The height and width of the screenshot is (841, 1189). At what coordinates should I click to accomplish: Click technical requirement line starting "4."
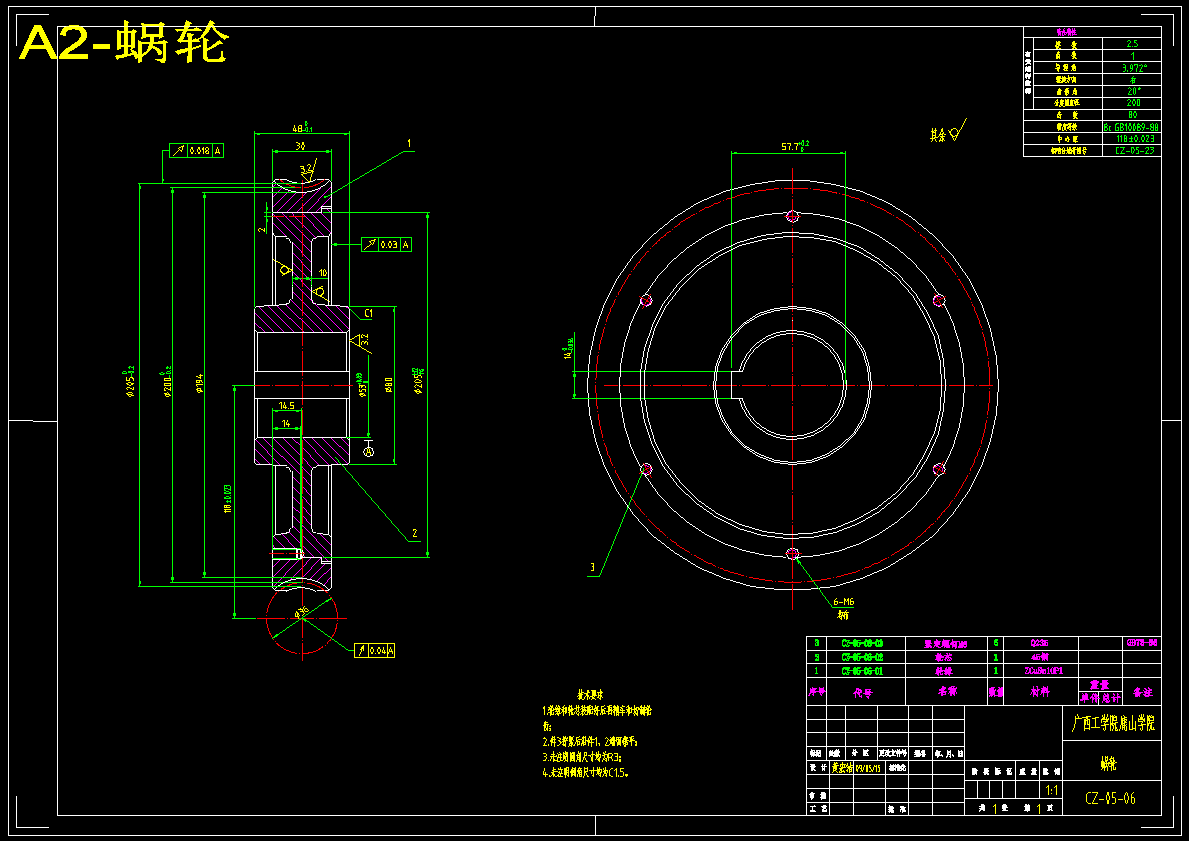[585, 773]
